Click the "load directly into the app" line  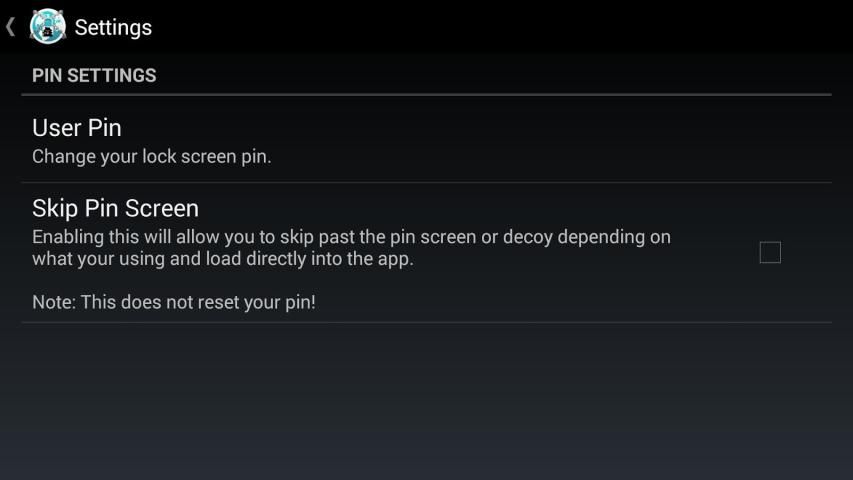(223, 259)
